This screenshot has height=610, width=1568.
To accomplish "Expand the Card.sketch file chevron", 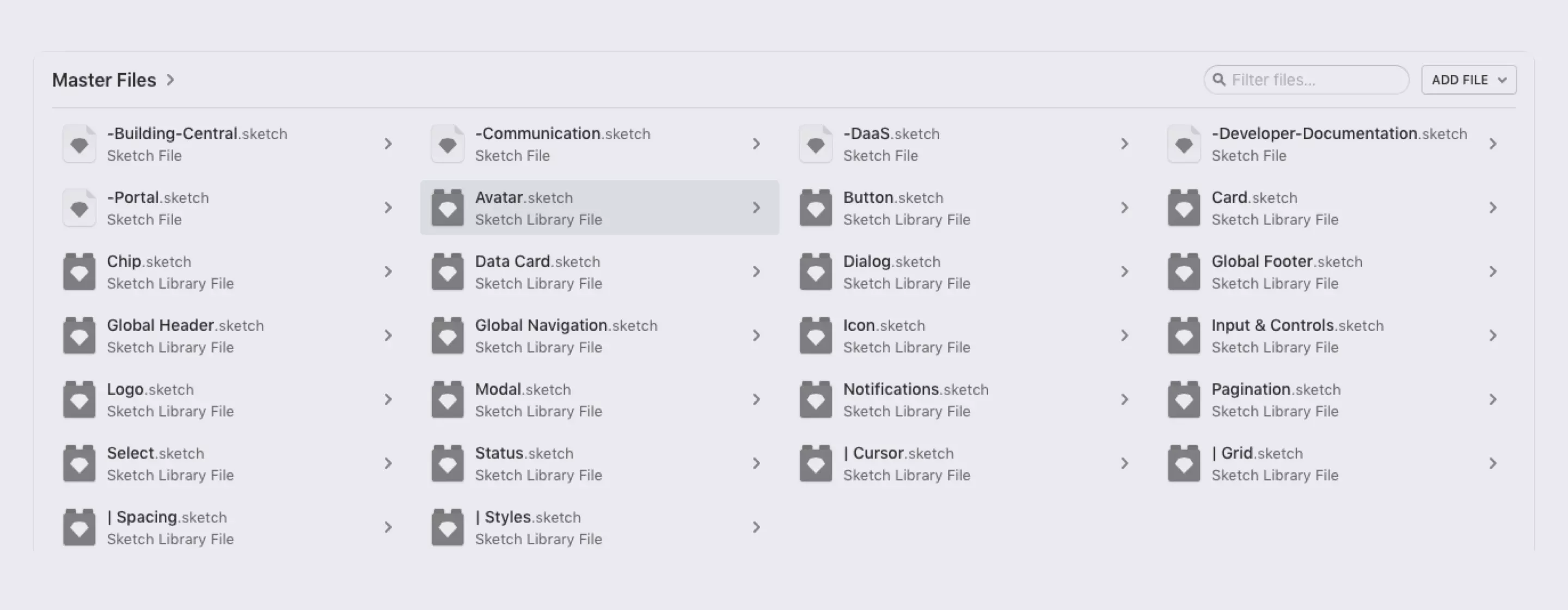I will click(1492, 208).
